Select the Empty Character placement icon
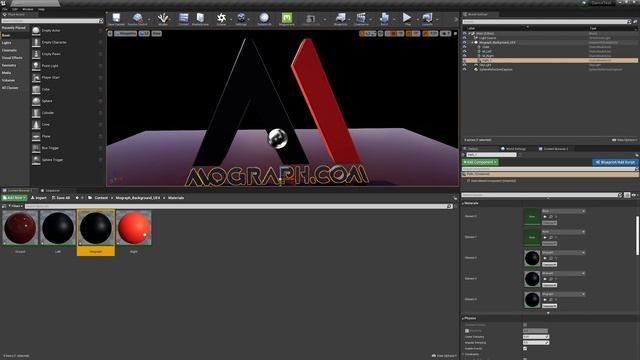The height and width of the screenshot is (360, 640). [x=36, y=42]
